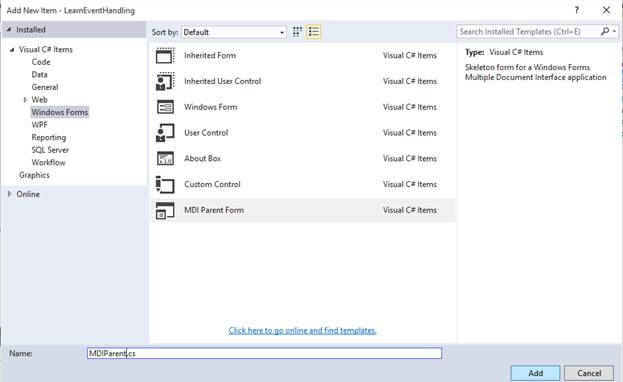Click the User Control template icon
The width and height of the screenshot is (623, 382).
(x=165, y=133)
